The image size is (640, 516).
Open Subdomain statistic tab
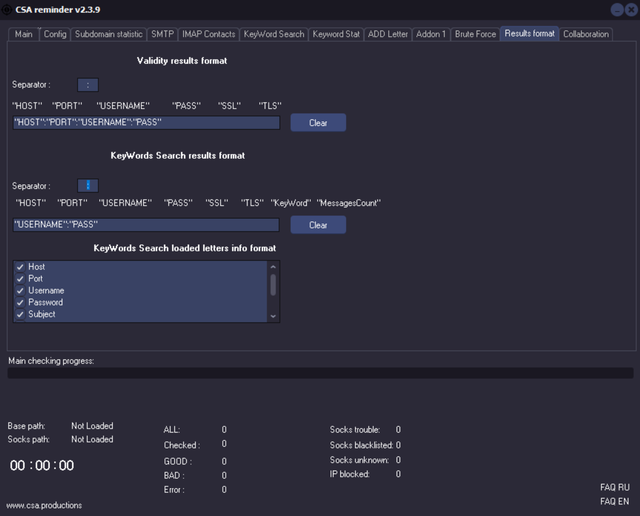109,34
